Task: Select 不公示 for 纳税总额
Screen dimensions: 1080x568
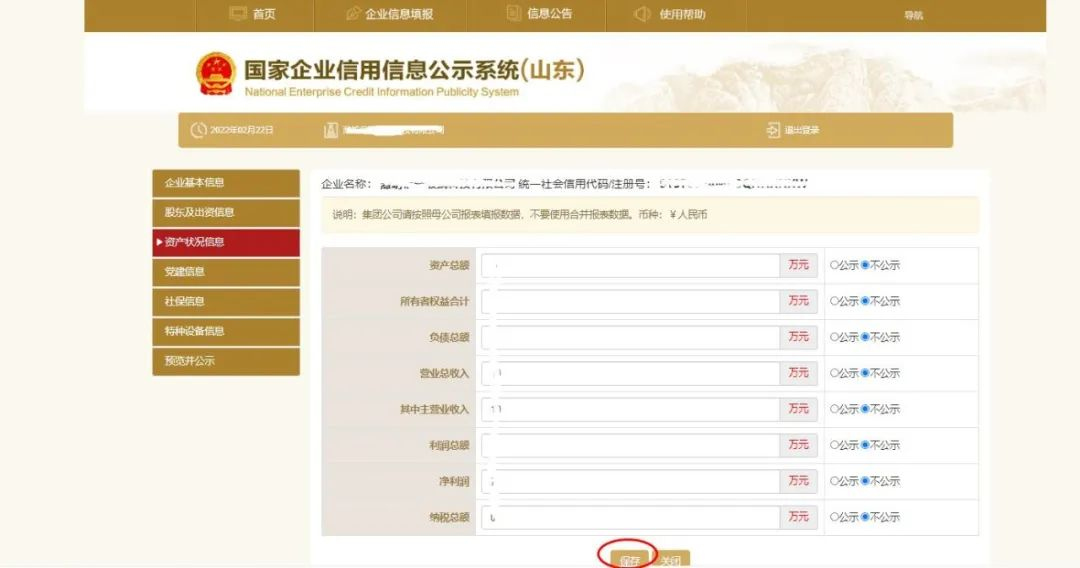Action: click(865, 516)
